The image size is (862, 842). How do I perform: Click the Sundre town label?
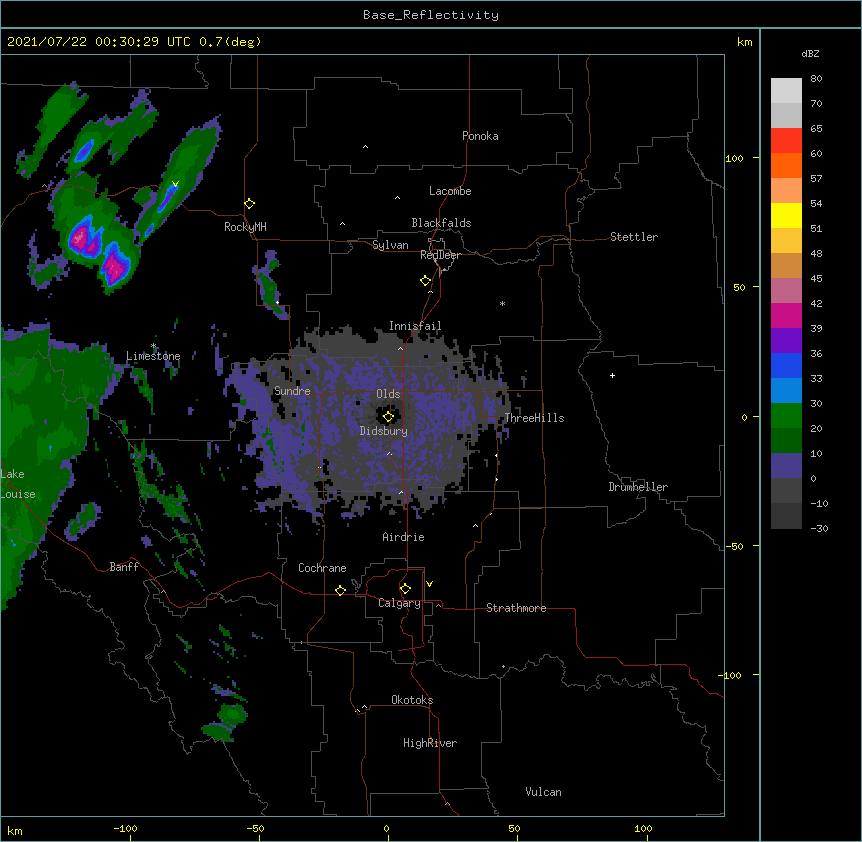click(x=292, y=391)
